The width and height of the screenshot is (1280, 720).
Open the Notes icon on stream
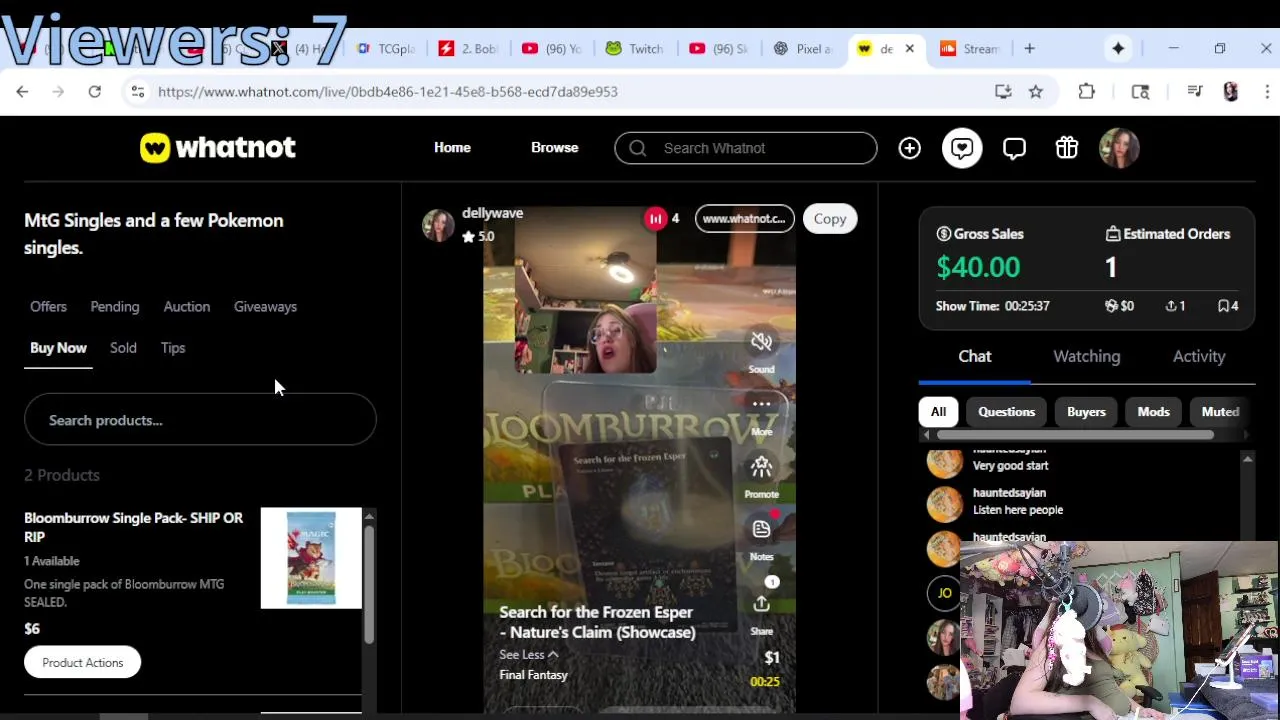762,529
